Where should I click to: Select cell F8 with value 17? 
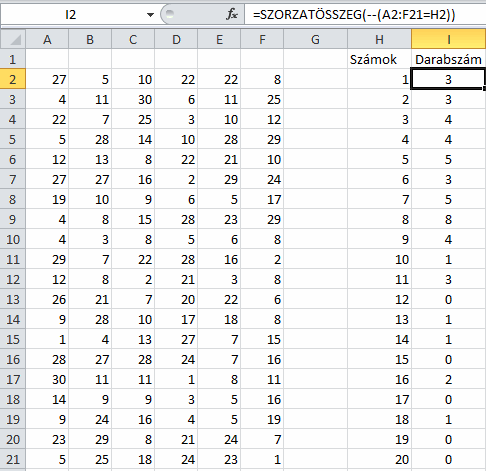262,199
